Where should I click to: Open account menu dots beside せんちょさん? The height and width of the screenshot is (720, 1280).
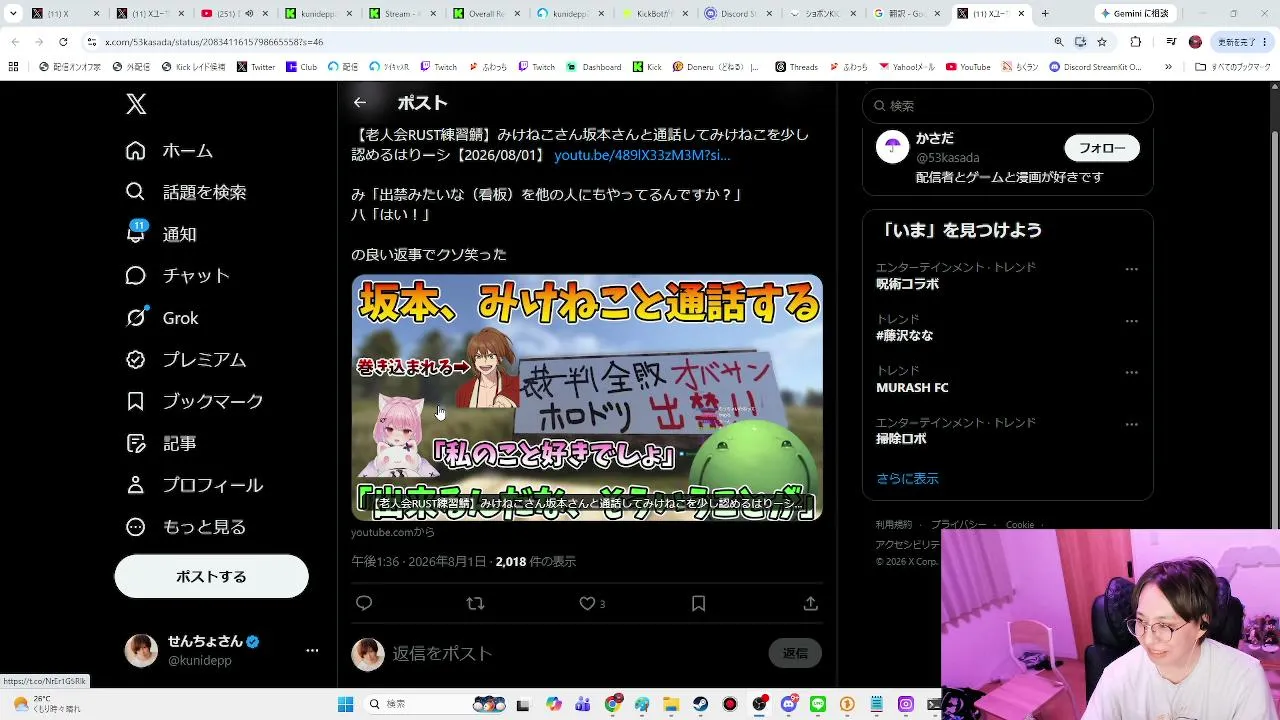coord(312,650)
